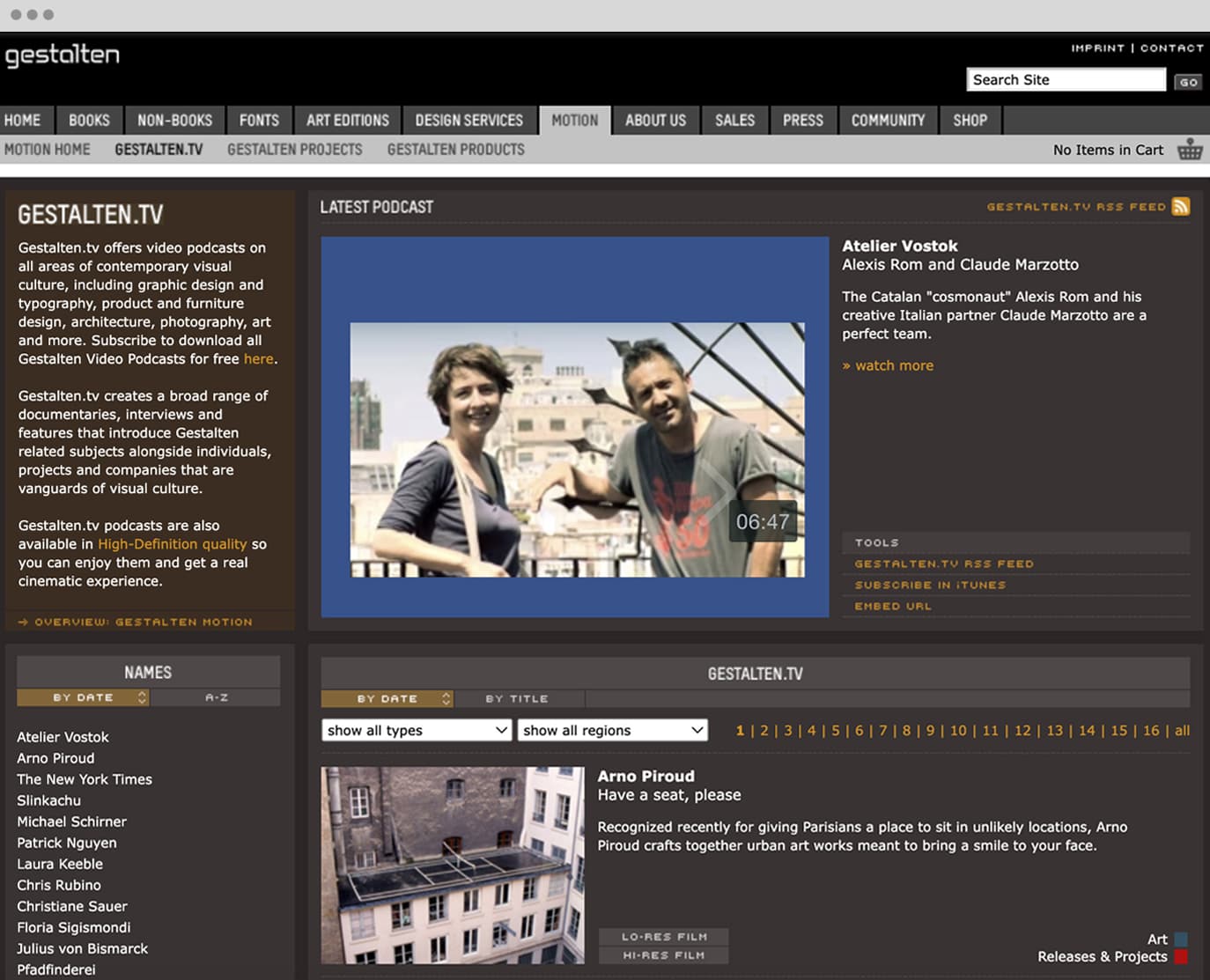
Task: Open Gestalten Products submenu
Action: coord(456,150)
